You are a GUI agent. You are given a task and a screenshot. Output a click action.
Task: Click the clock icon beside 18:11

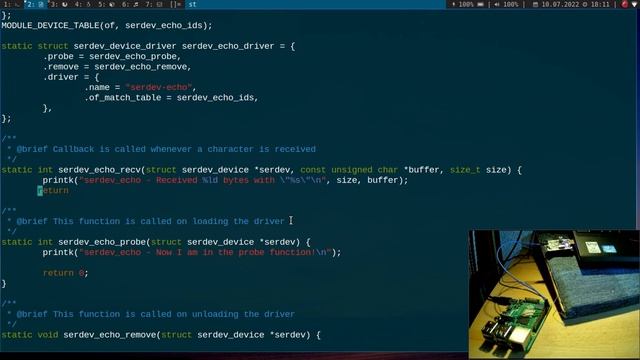pyautogui.click(x=585, y=4)
